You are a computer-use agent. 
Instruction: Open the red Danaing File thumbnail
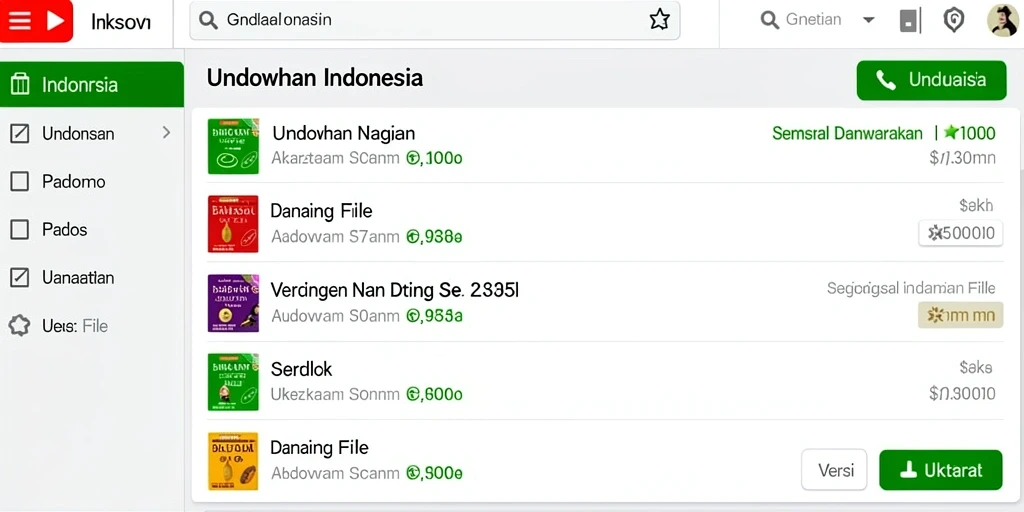point(233,224)
